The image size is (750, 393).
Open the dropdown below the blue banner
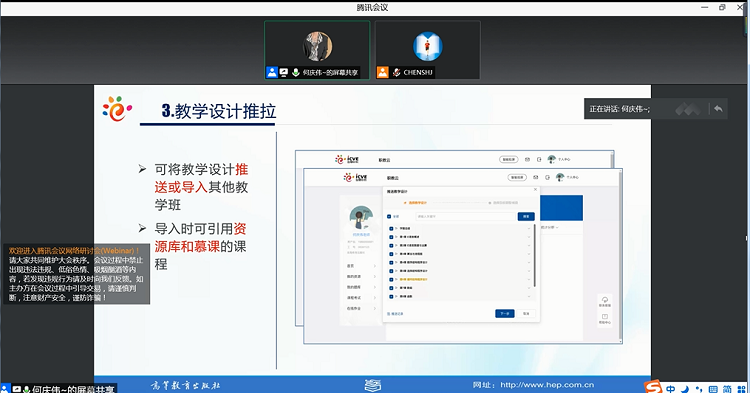550,228
